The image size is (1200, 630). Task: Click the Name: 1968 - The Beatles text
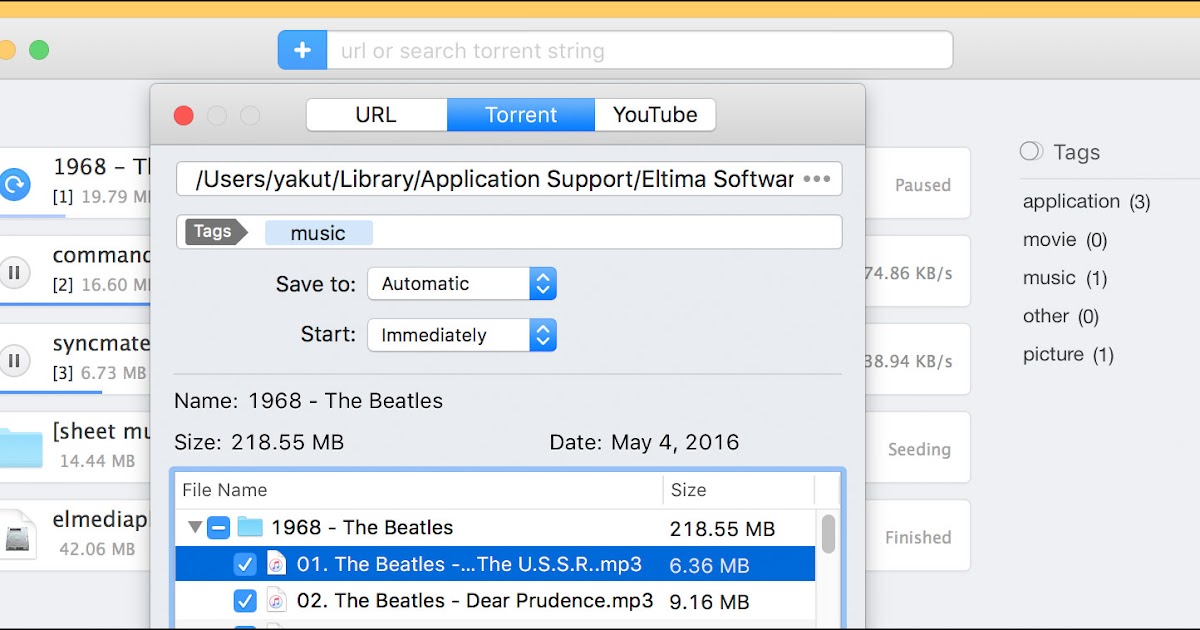[308, 401]
